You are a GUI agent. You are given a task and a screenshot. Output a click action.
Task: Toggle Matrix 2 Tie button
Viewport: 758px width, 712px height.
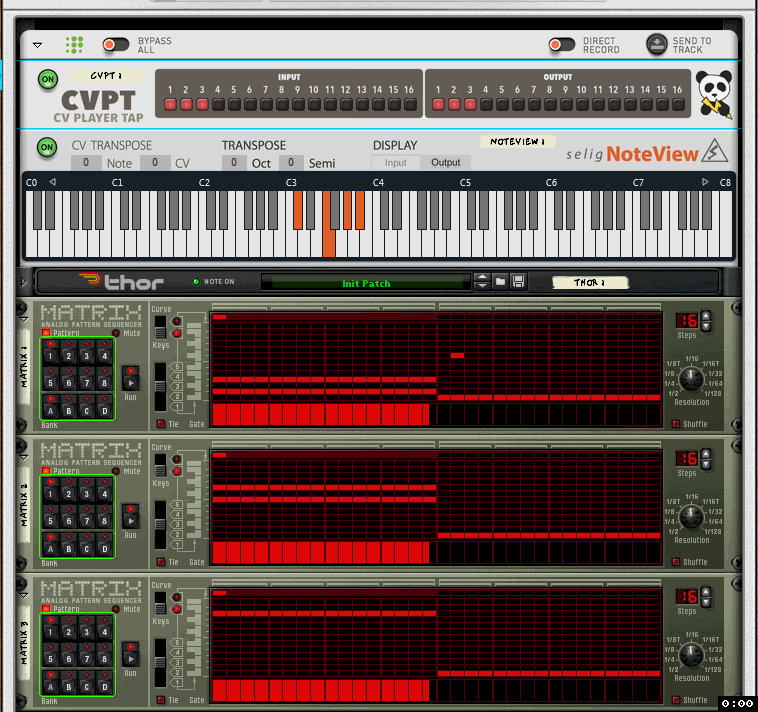[x=161, y=562]
